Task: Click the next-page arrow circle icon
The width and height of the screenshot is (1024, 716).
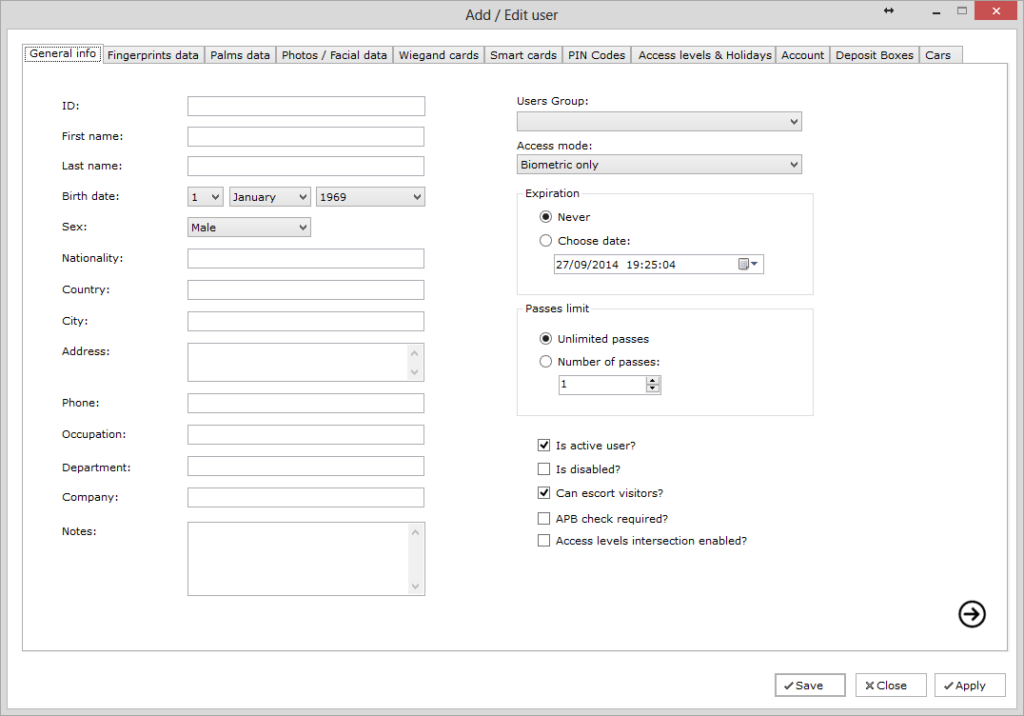Action: click(x=971, y=614)
